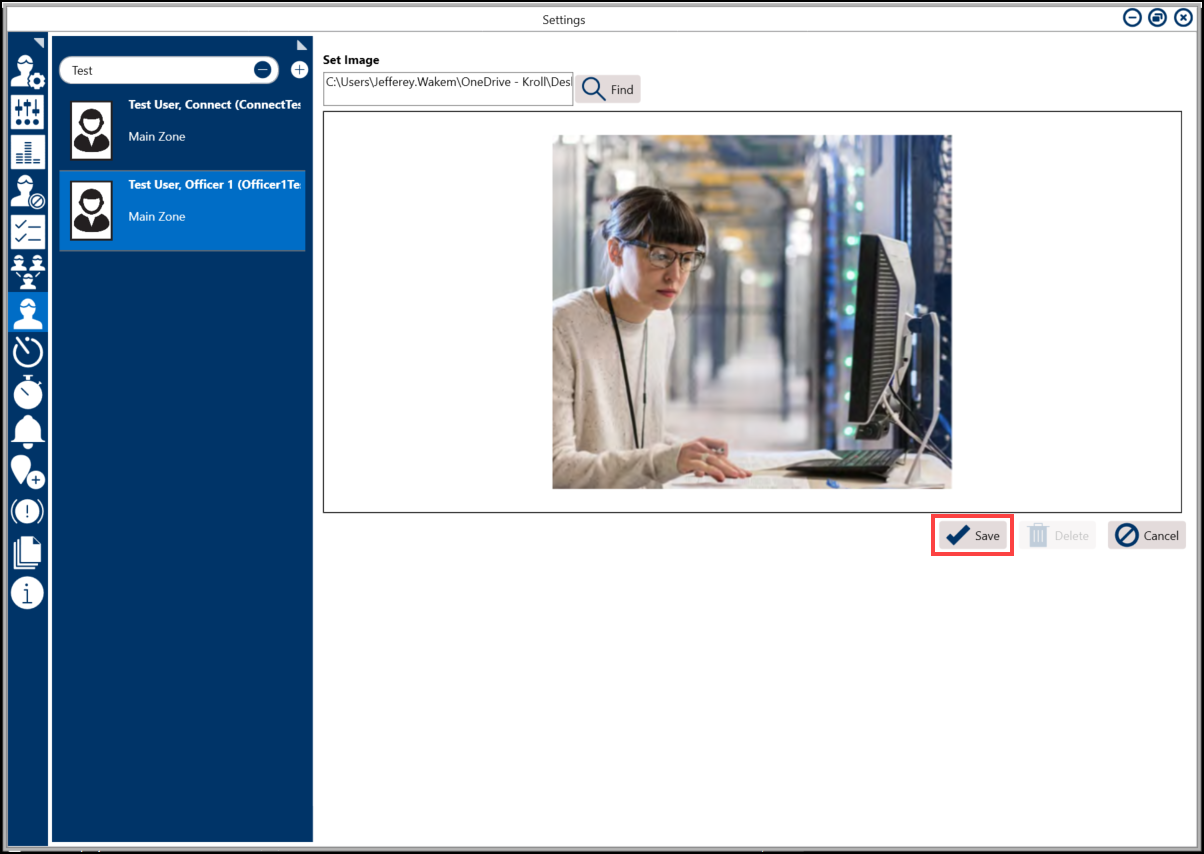The width and height of the screenshot is (1204, 854).
Task: Select Test User, Connect in user list
Action: click(x=182, y=130)
